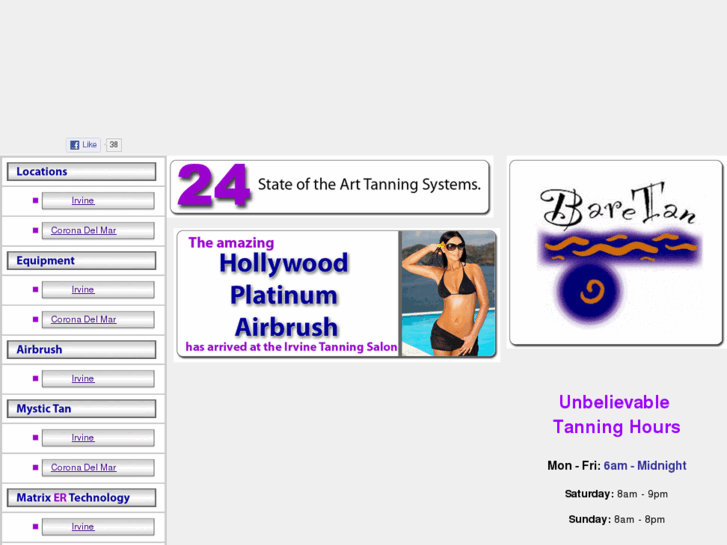Open the Mystic Tan menu header
The width and height of the screenshot is (727, 545).
pos(82,409)
